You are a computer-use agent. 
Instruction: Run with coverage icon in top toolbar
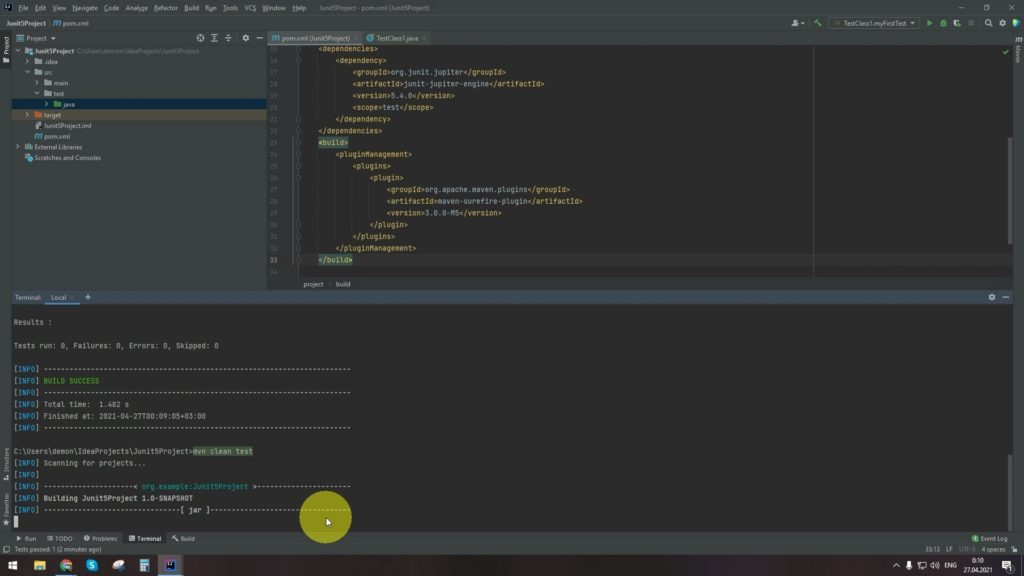[x=957, y=24]
